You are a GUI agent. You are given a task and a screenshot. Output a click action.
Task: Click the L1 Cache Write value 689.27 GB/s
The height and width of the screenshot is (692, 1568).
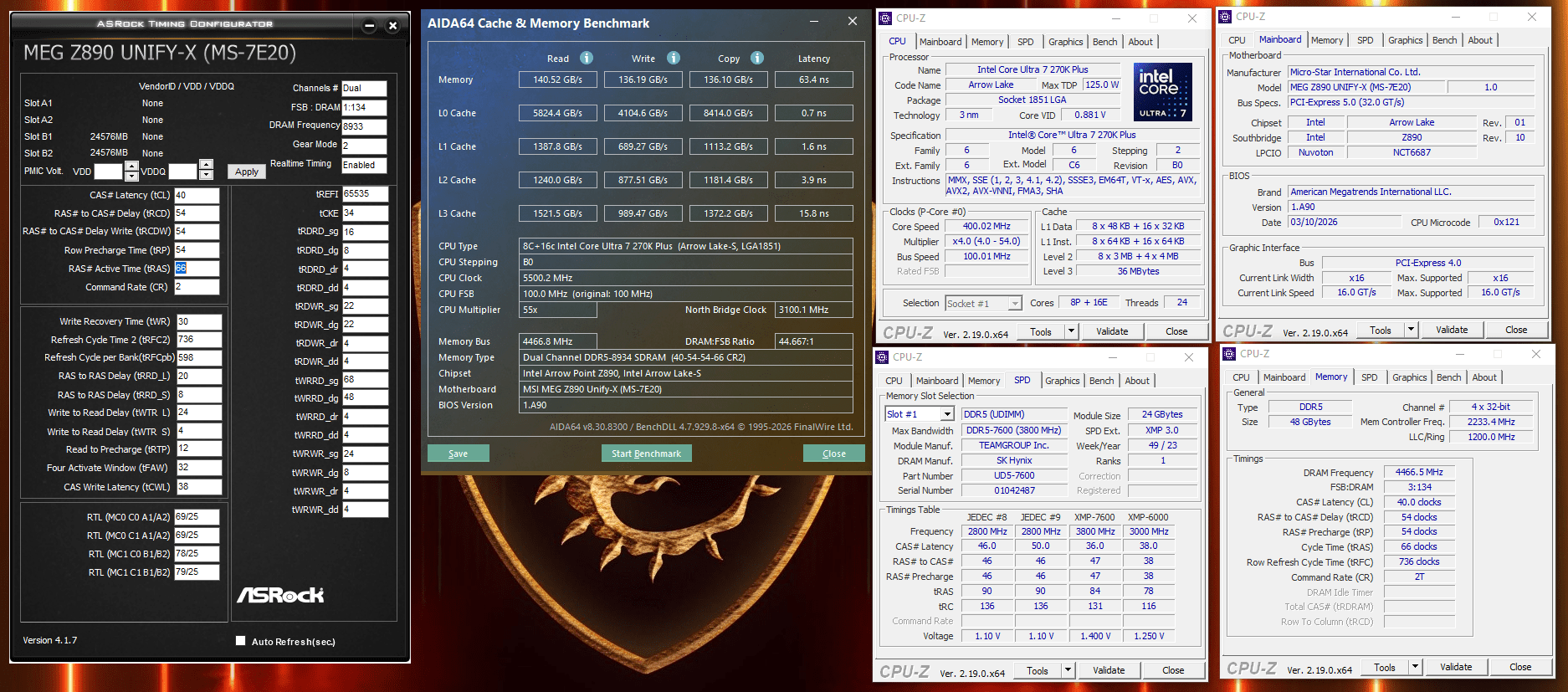click(643, 146)
